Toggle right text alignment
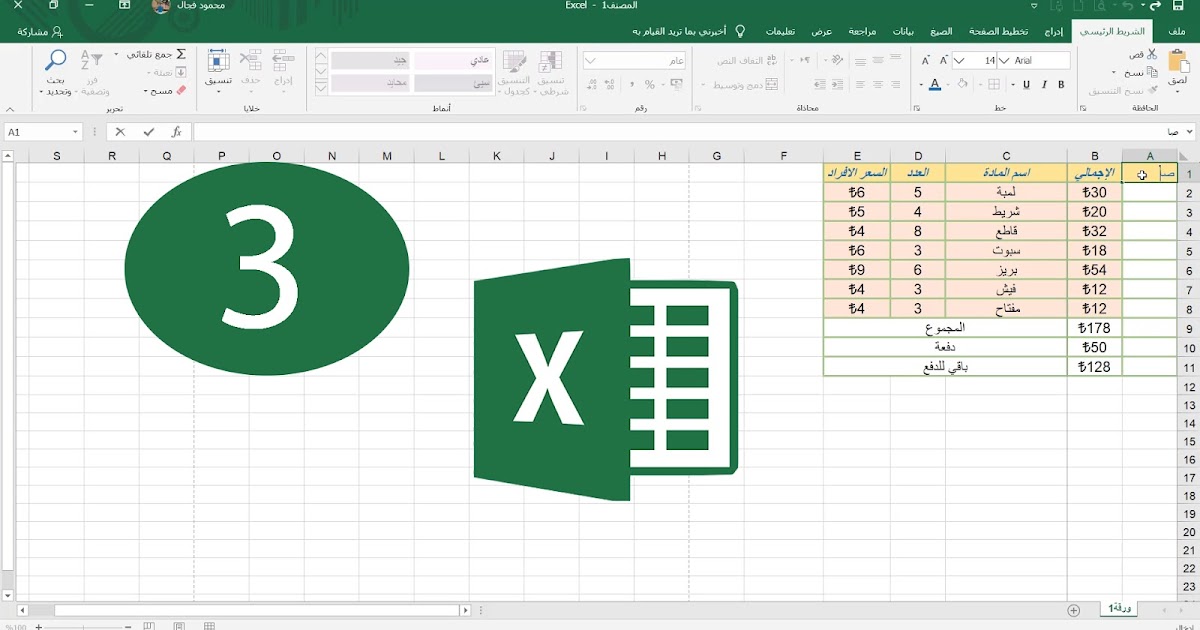Image resolution: width=1200 pixels, height=630 pixels. pos(895,84)
